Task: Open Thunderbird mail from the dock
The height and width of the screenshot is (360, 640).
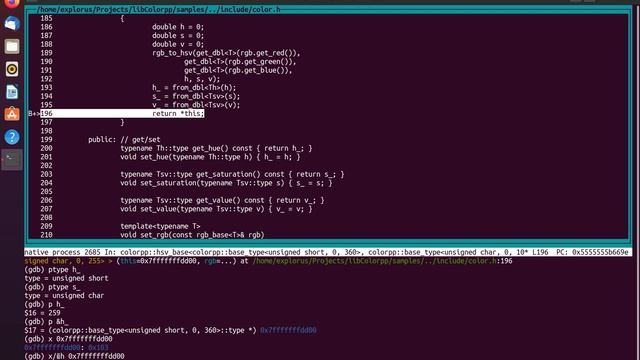Action: [x=12, y=24]
